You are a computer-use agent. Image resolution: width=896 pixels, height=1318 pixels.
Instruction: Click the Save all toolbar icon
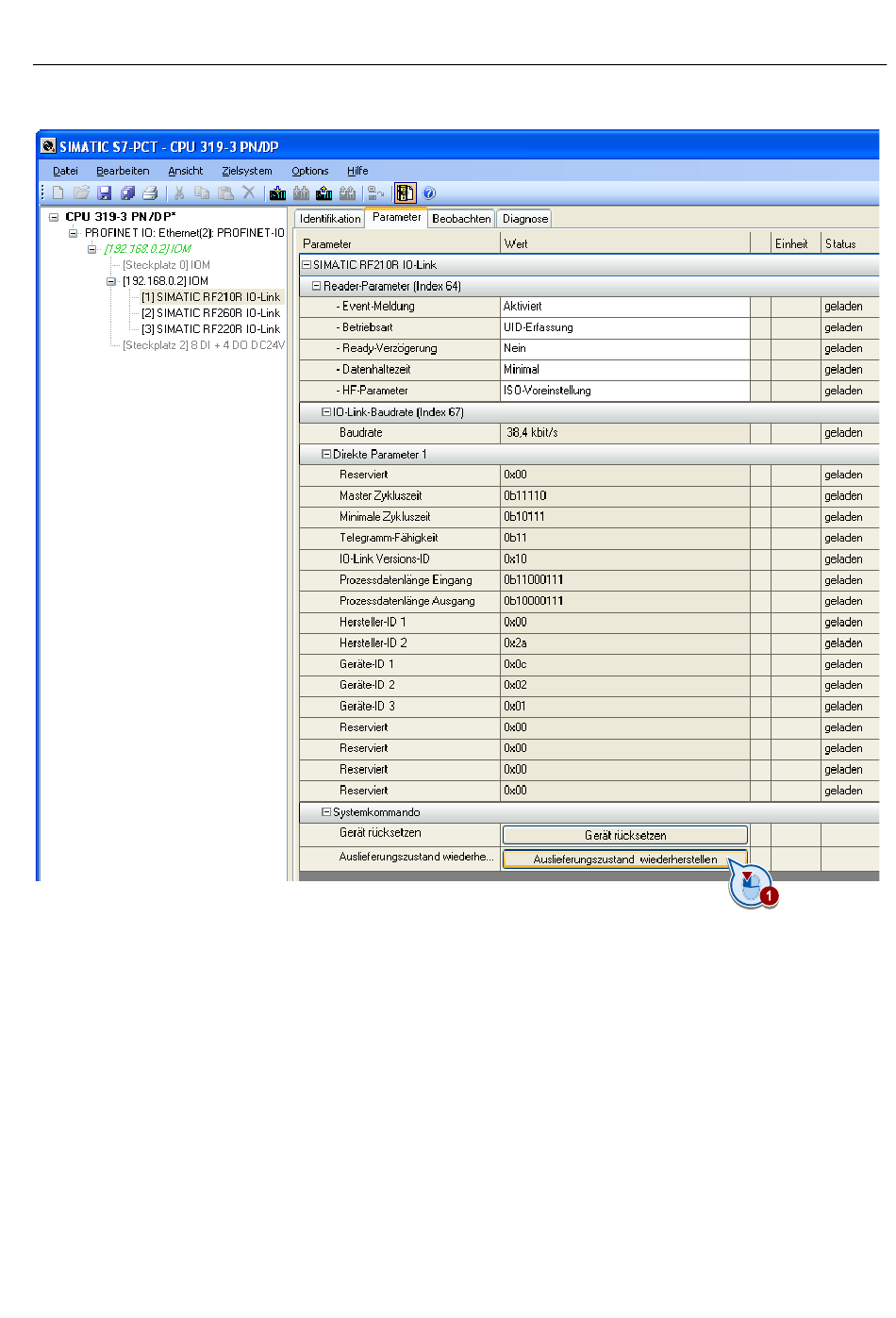coord(127,193)
